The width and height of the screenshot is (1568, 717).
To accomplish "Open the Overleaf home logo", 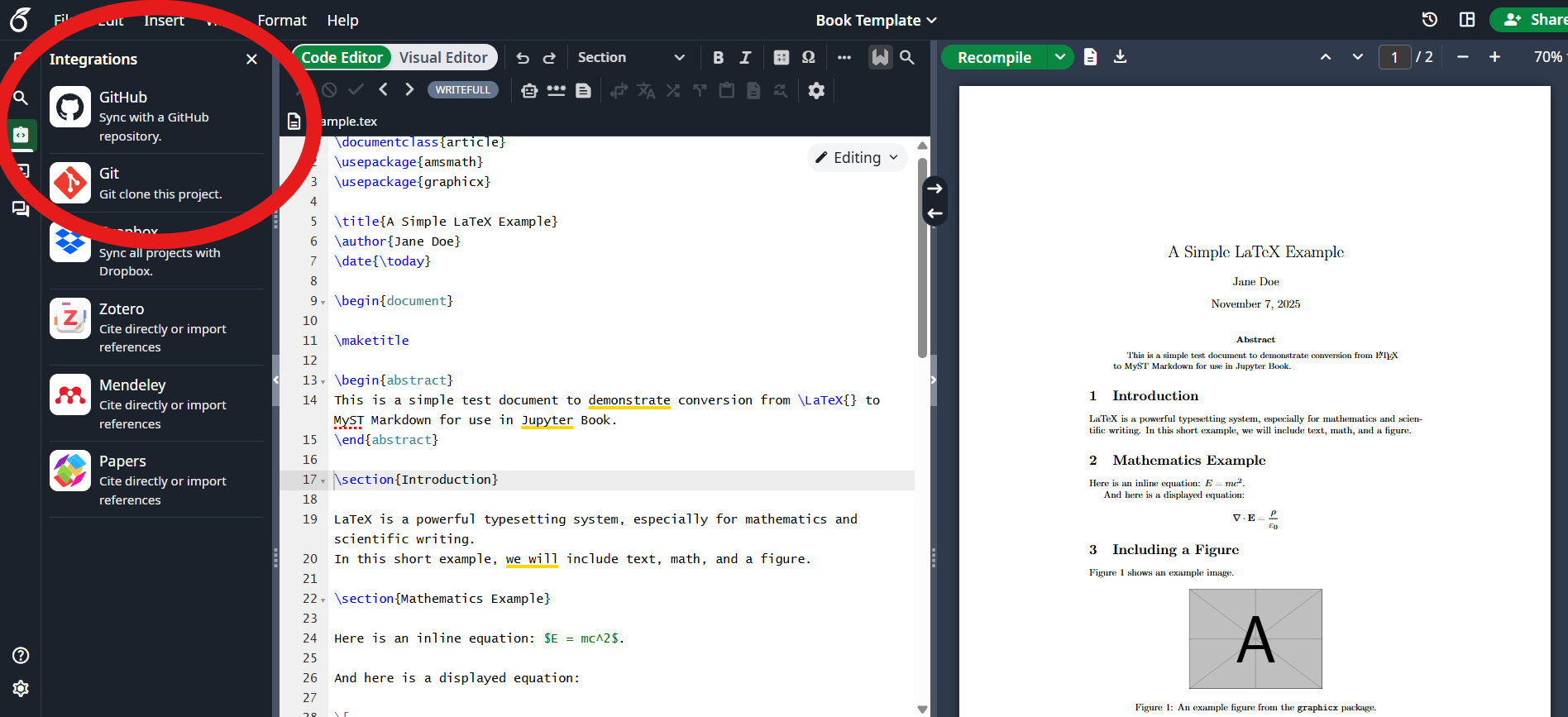I will point(21,19).
